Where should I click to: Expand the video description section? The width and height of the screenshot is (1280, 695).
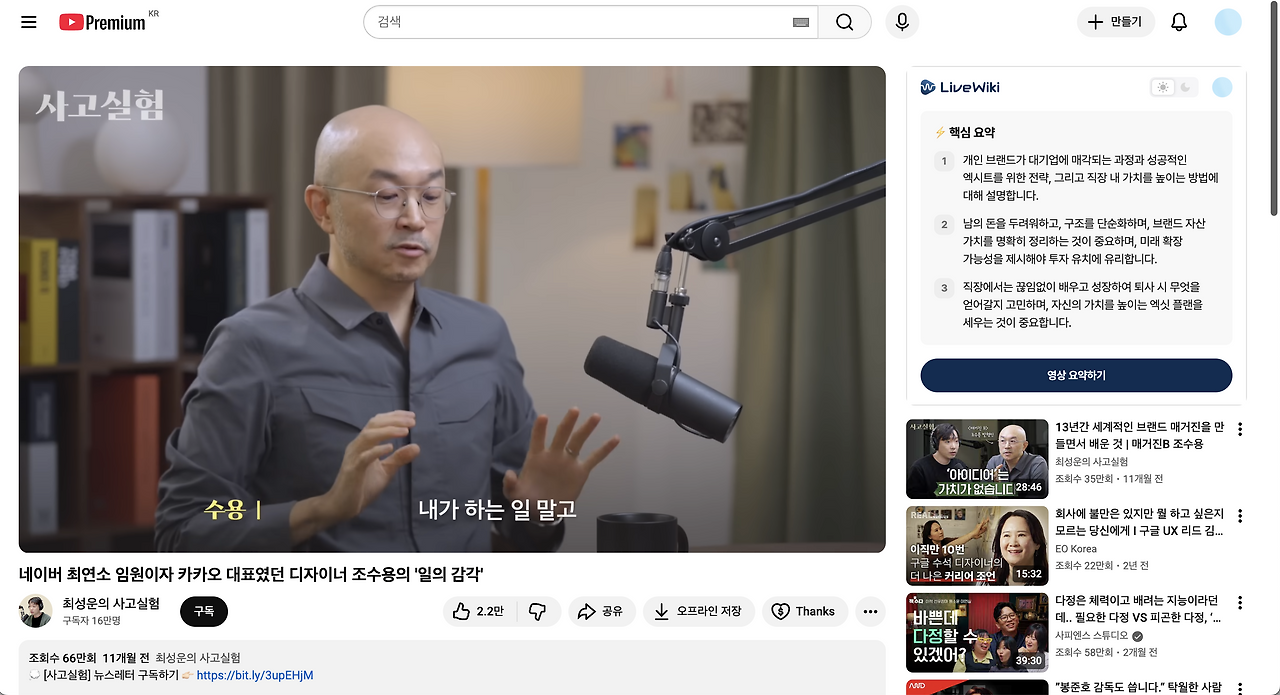click(x=452, y=660)
